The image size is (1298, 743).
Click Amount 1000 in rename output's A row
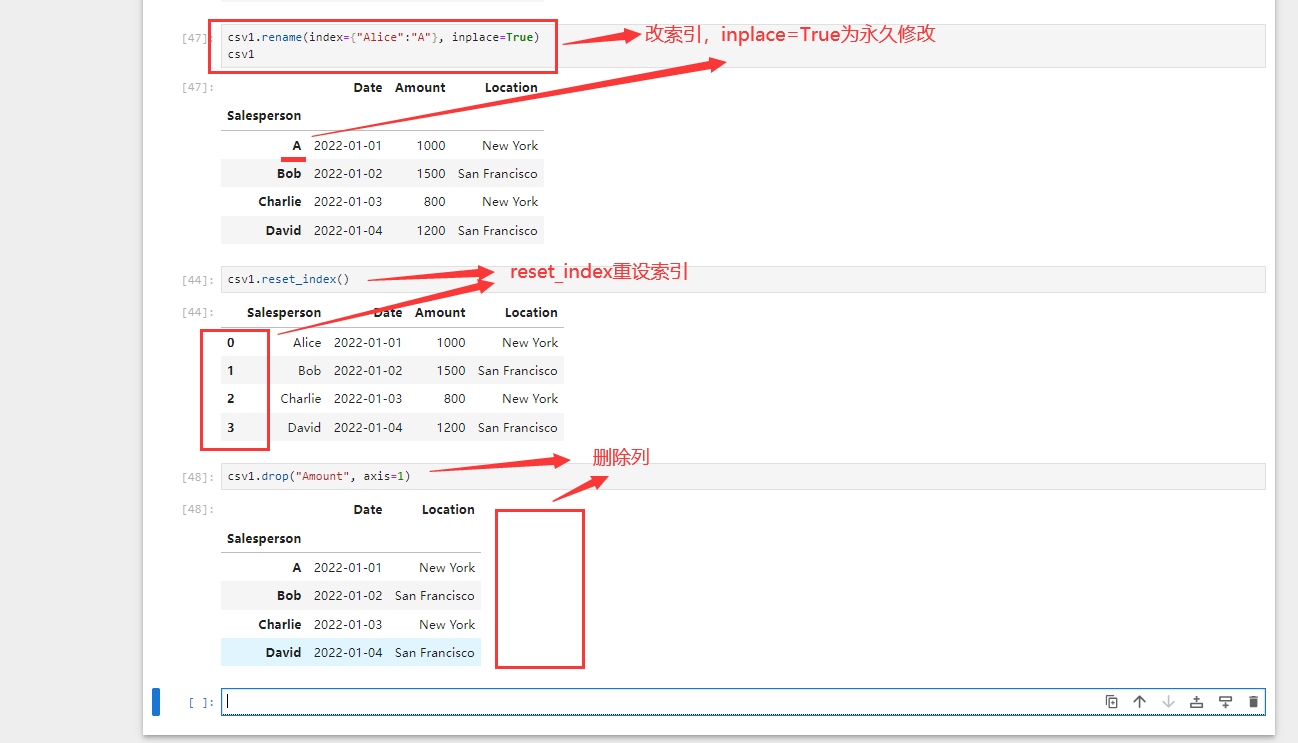[431, 145]
